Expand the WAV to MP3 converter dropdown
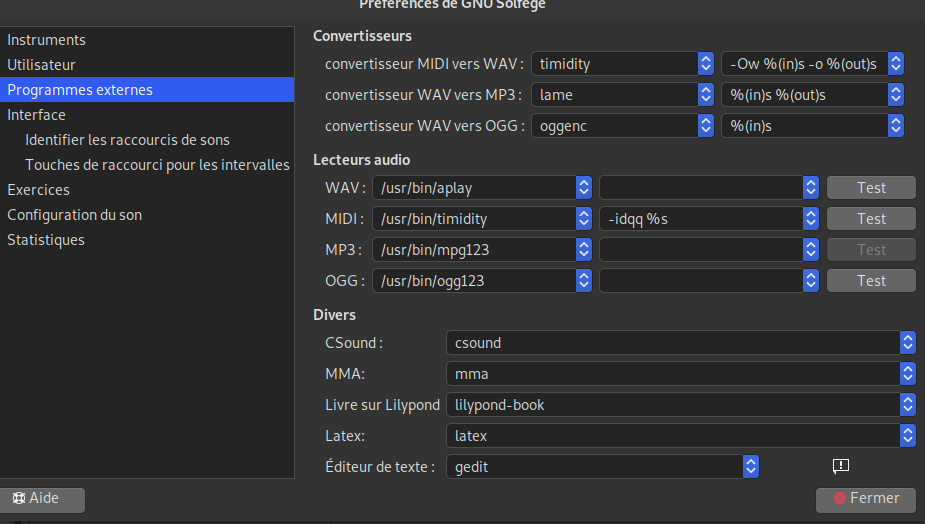The image size is (925, 524). point(705,95)
